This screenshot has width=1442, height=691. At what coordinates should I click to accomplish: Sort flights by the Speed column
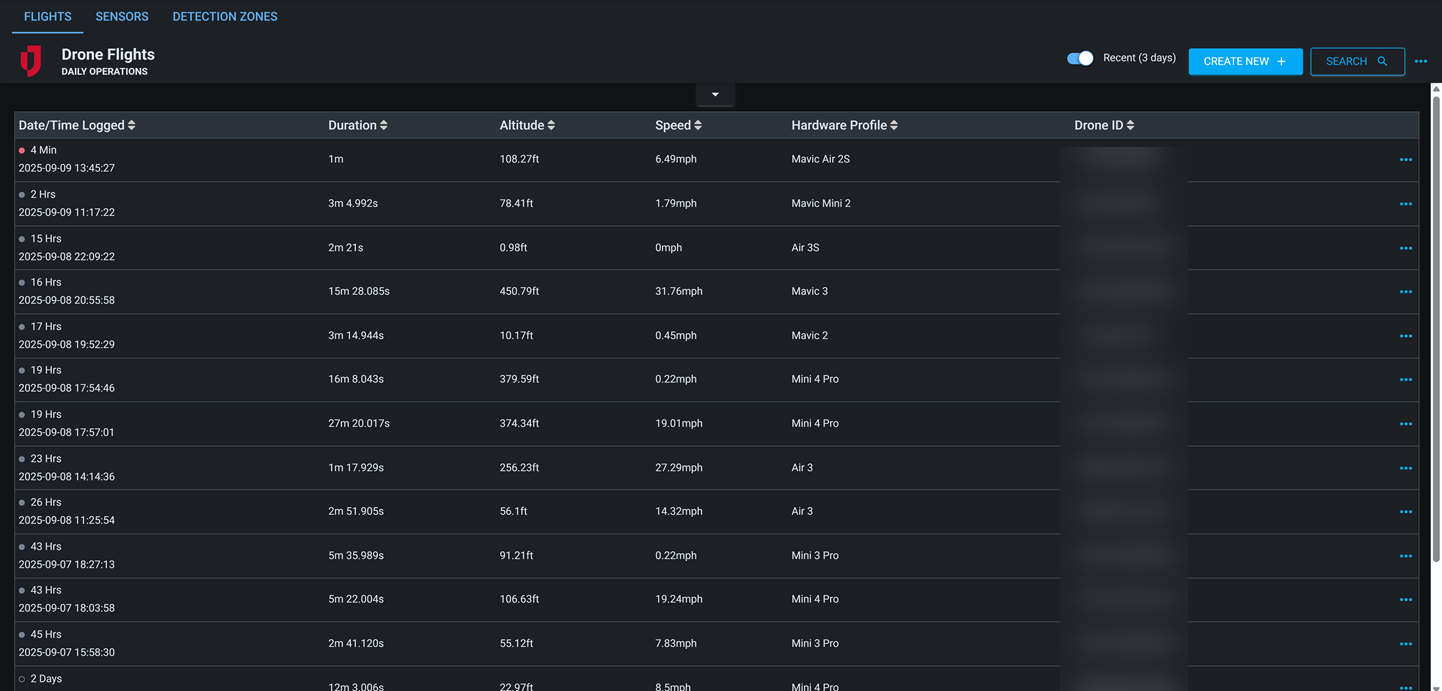[x=700, y=125]
